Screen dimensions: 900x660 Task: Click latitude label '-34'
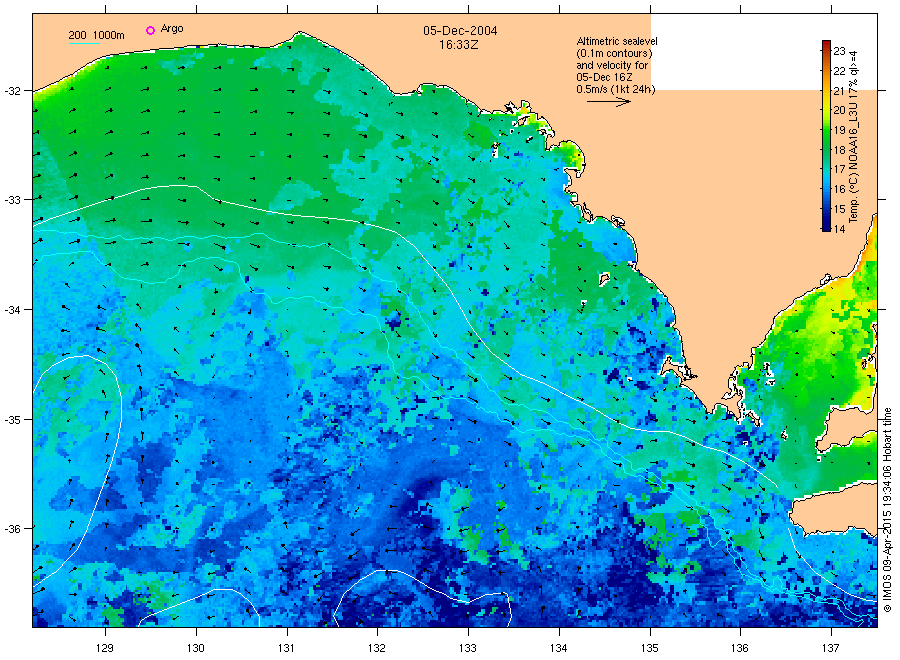(12, 310)
